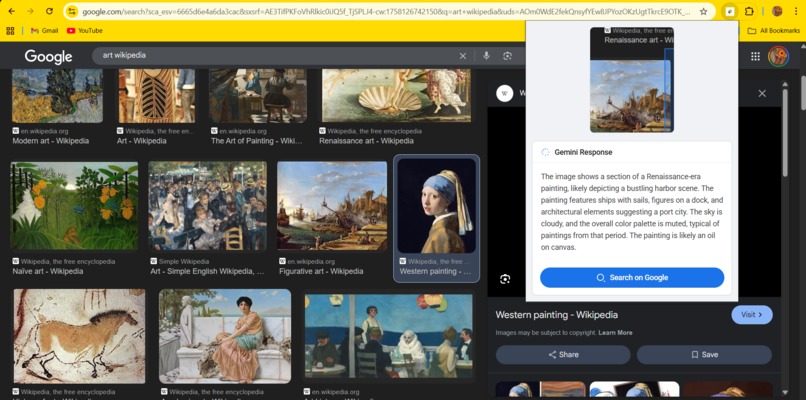This screenshot has height=400, width=806.
Task: Select The Art of Painting image result
Action: coord(258,96)
